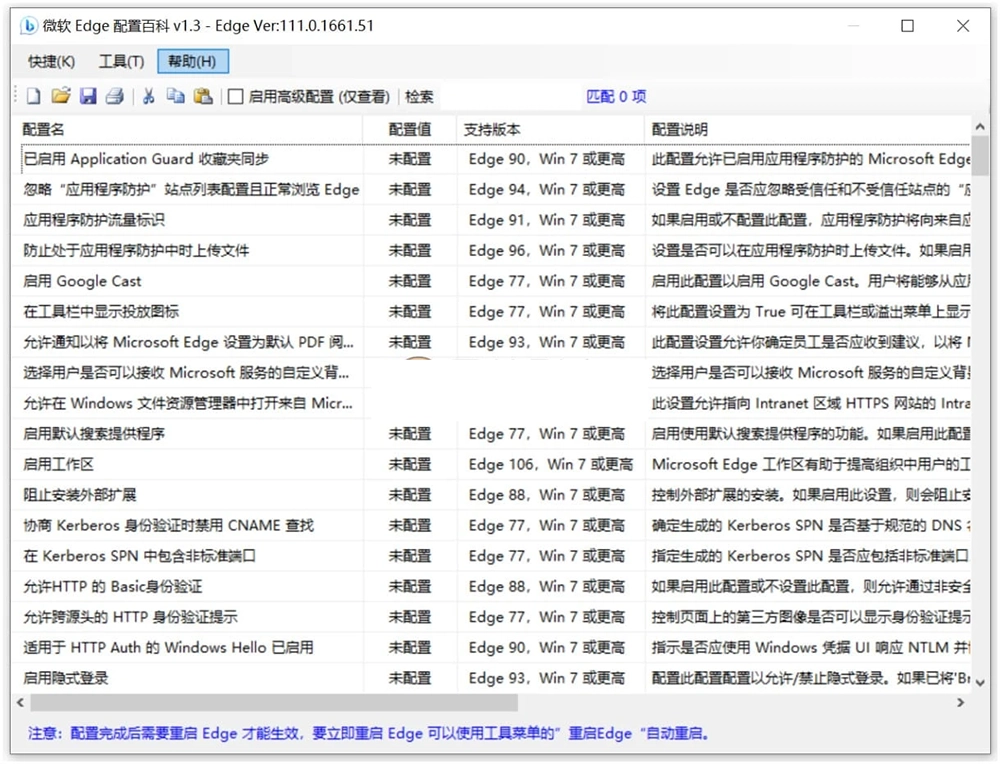Save the current configuration
The height and width of the screenshot is (764, 1000).
(x=89, y=96)
